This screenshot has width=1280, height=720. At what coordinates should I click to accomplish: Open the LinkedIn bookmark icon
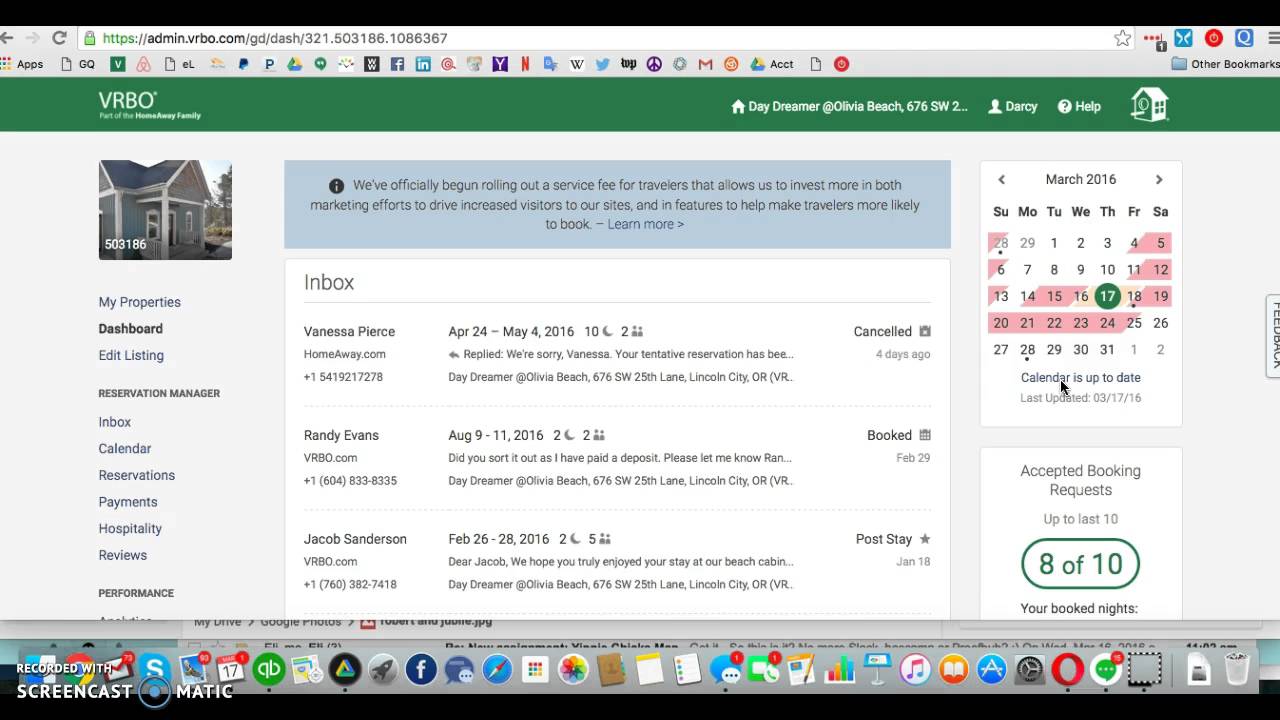pyautogui.click(x=423, y=64)
